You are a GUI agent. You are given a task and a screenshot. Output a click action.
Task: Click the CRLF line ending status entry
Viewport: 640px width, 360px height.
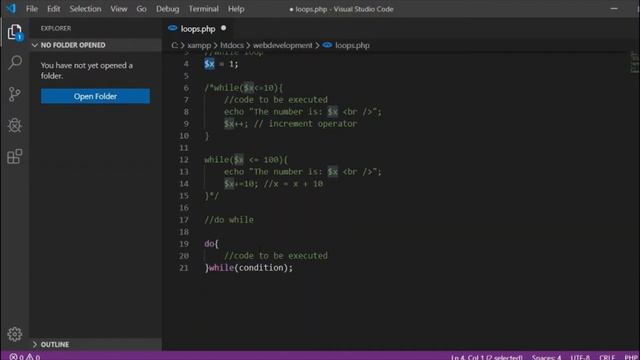point(607,357)
